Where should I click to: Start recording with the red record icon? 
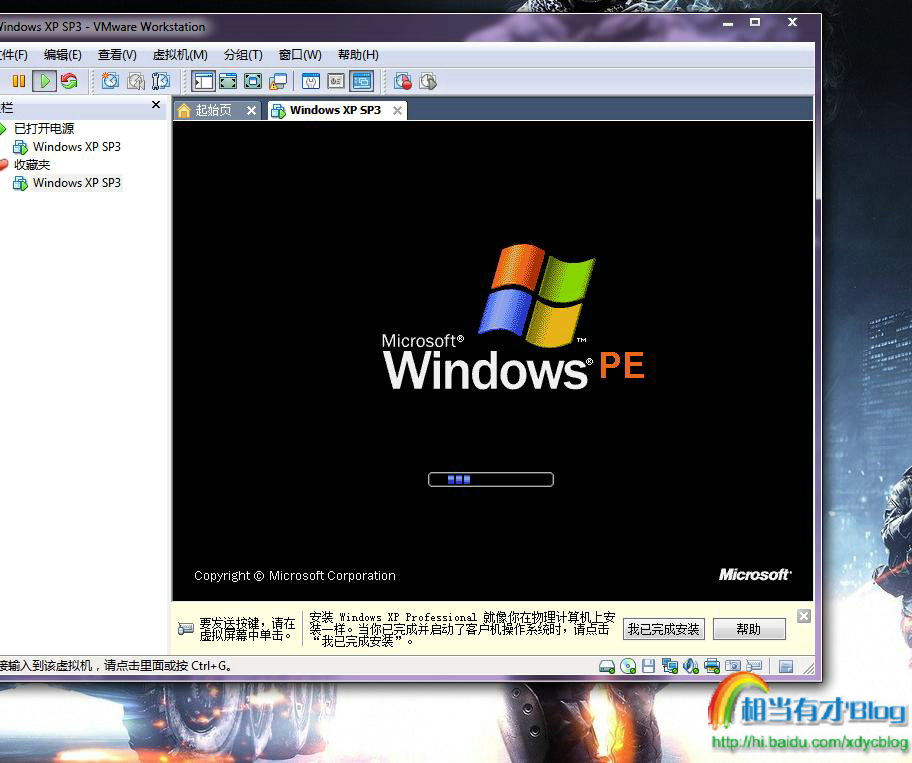(x=402, y=81)
